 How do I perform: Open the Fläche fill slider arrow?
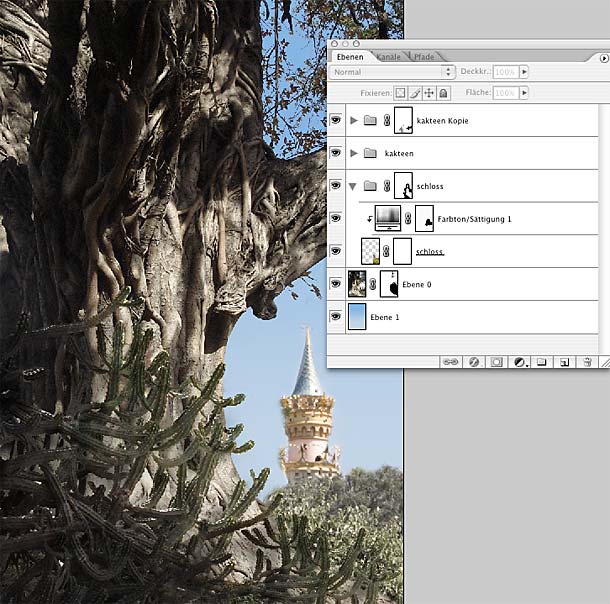point(524,93)
